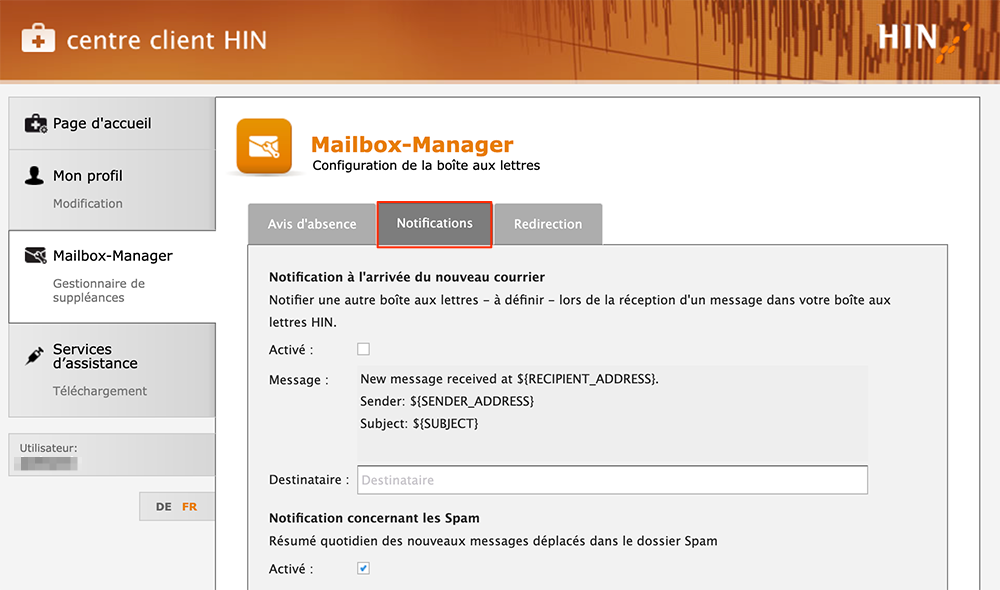1000x590 pixels.
Task: Select the Notifications tab
Action: 434,224
